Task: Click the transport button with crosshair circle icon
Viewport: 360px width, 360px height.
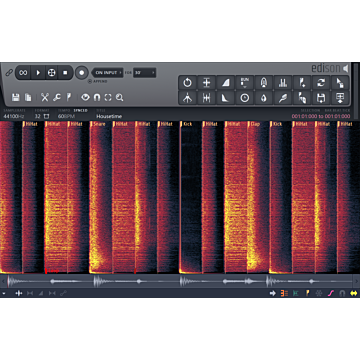Action: pyautogui.click(x=52, y=72)
